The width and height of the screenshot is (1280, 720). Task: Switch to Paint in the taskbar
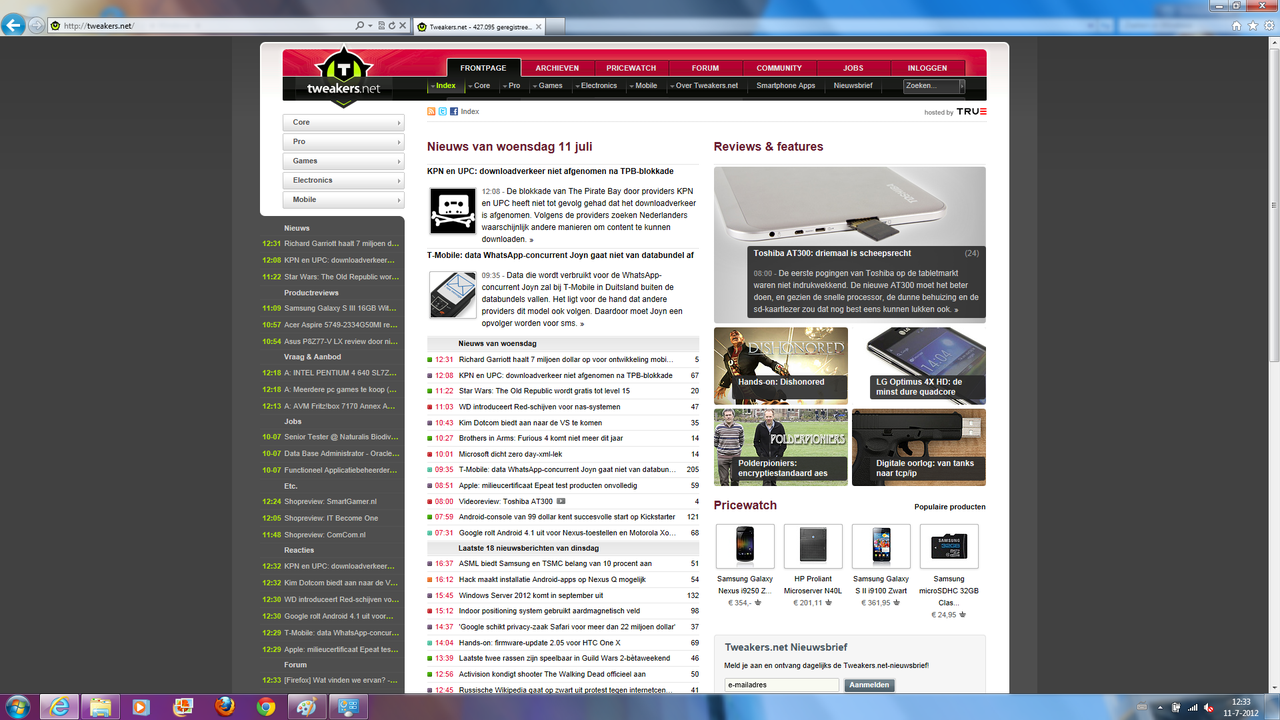pos(308,706)
